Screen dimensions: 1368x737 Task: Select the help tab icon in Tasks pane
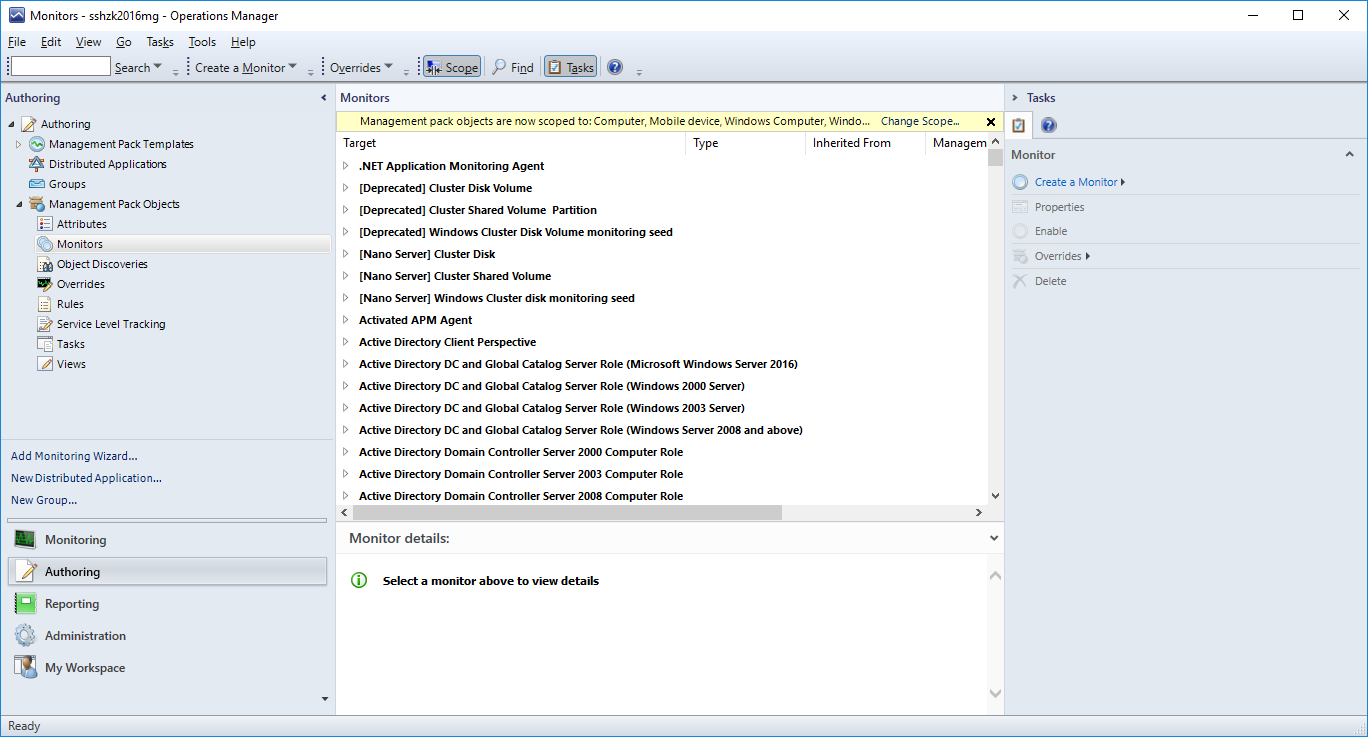click(x=1048, y=125)
